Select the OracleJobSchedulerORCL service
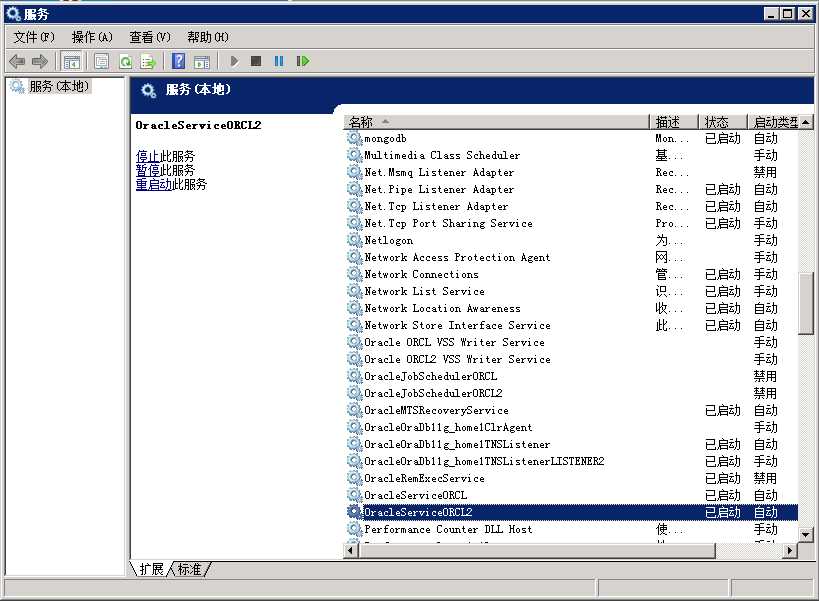Viewport: 819px width, 601px height. [x=571, y=376]
